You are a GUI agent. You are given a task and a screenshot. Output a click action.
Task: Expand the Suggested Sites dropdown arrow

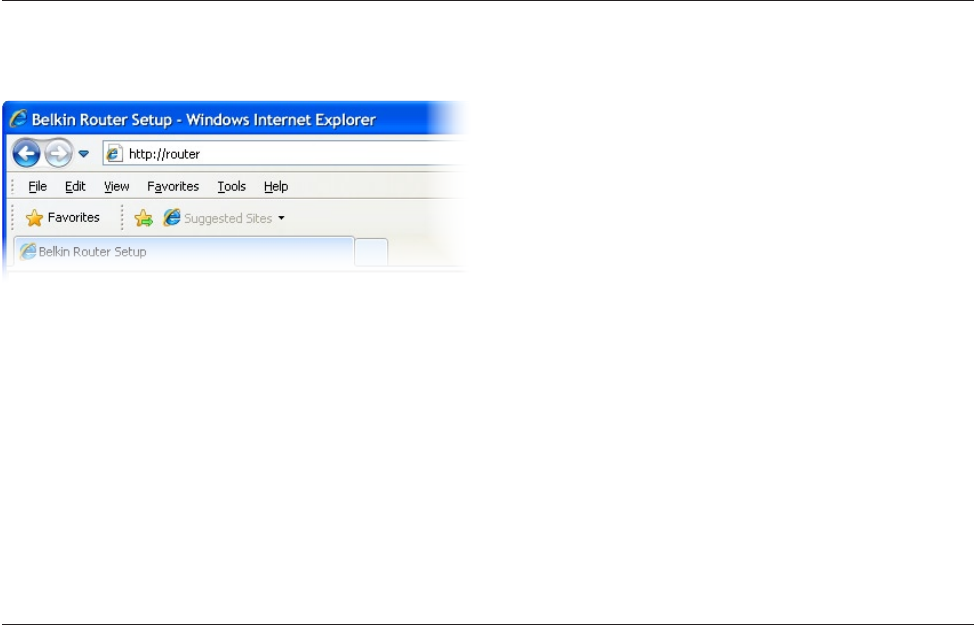click(281, 218)
